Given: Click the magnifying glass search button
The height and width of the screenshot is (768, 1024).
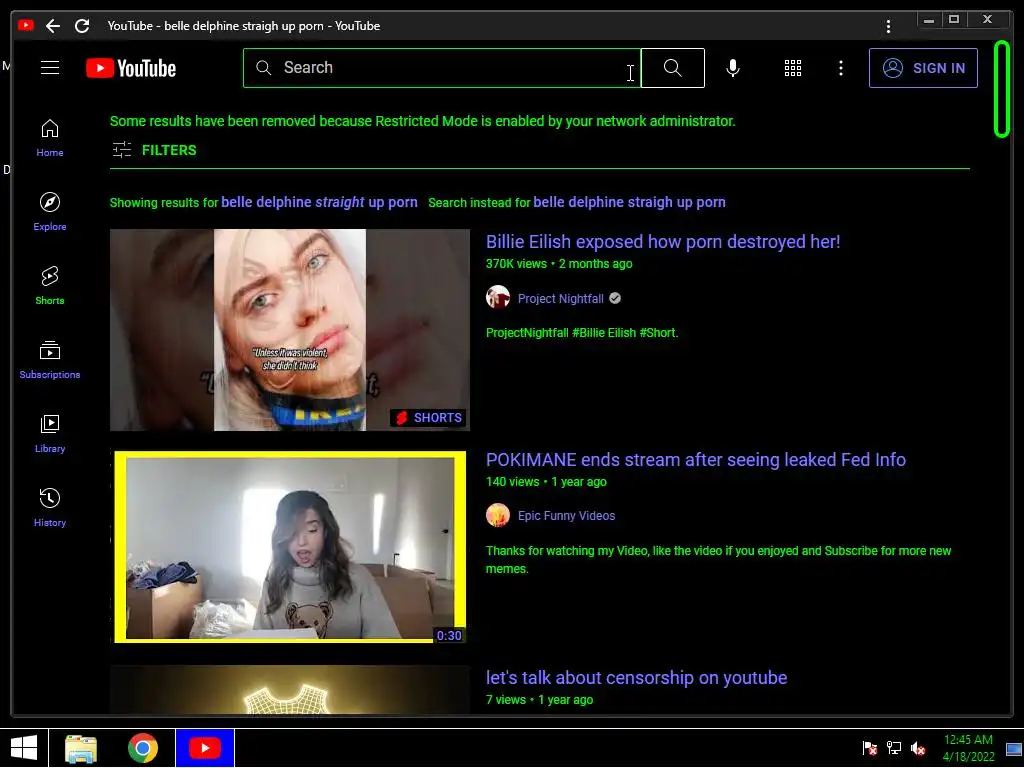Looking at the screenshot, I should click(673, 68).
